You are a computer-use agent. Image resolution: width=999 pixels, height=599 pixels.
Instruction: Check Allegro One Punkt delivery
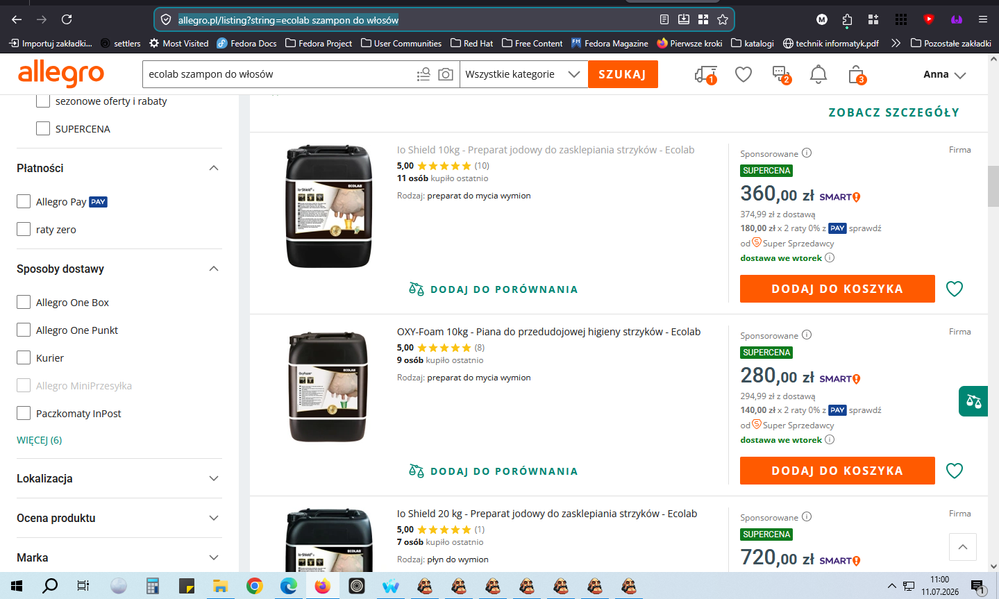tap(24, 329)
